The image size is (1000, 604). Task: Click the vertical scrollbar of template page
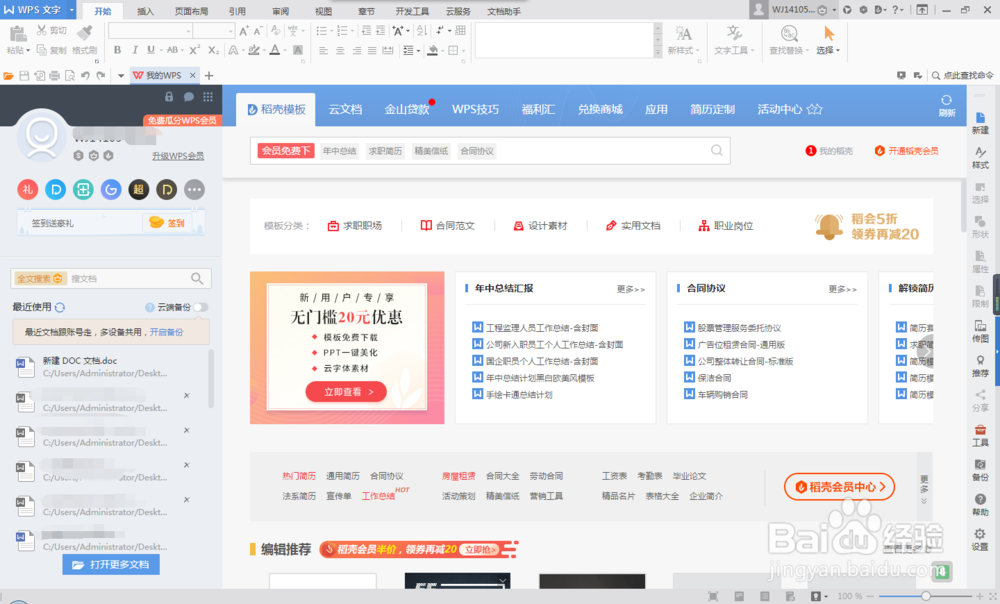(962, 205)
